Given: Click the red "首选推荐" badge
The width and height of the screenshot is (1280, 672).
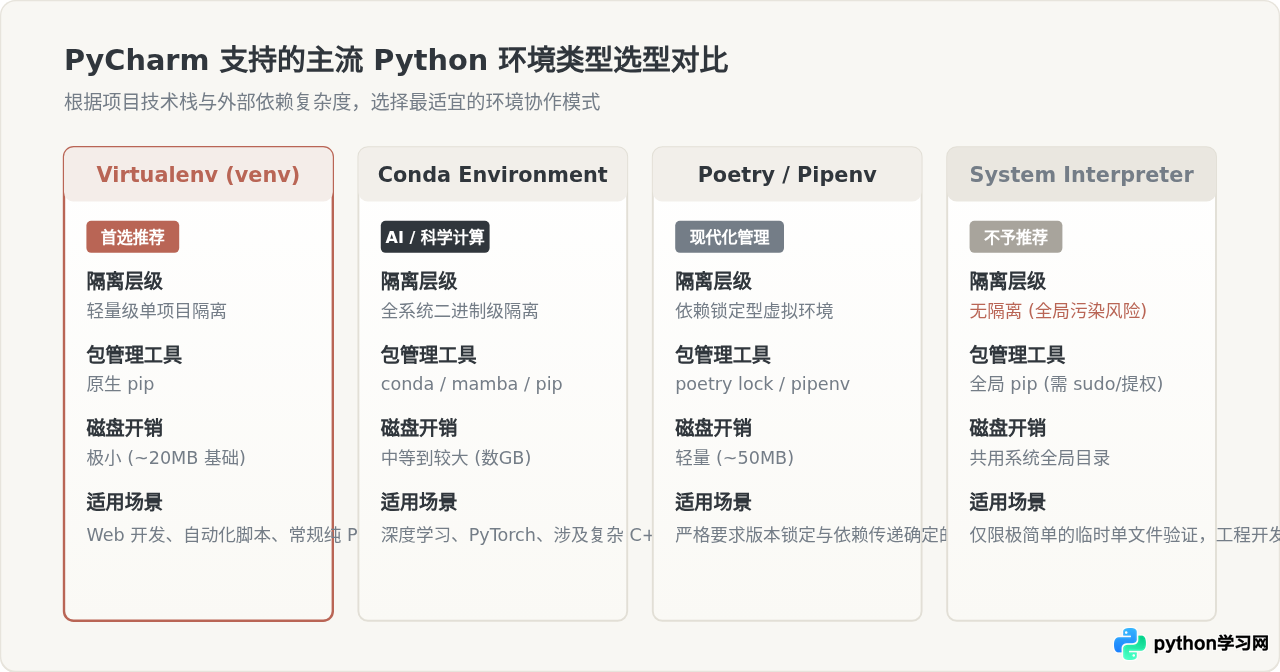Looking at the screenshot, I should tap(133, 237).
